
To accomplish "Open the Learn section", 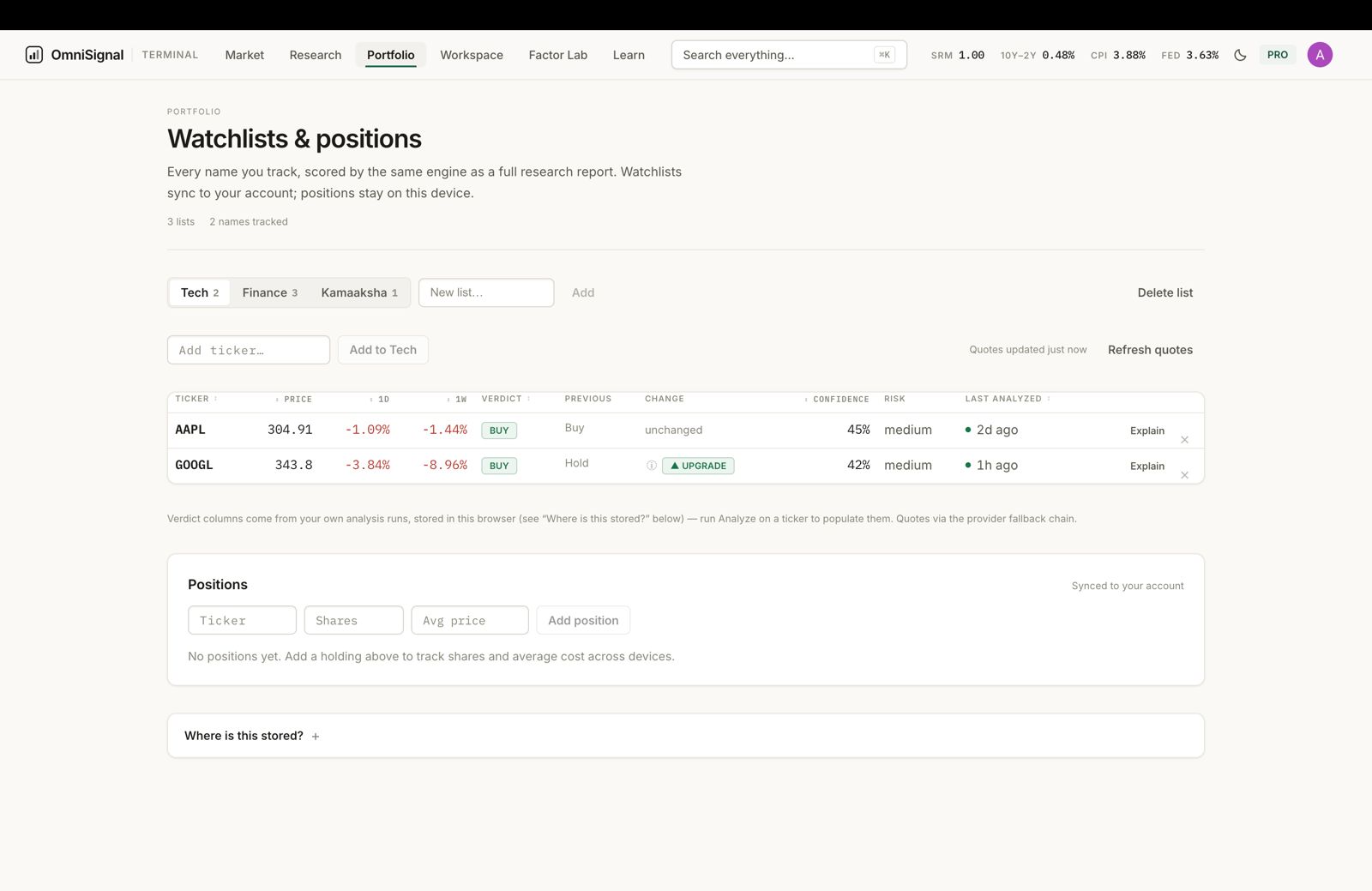I will 629,55.
